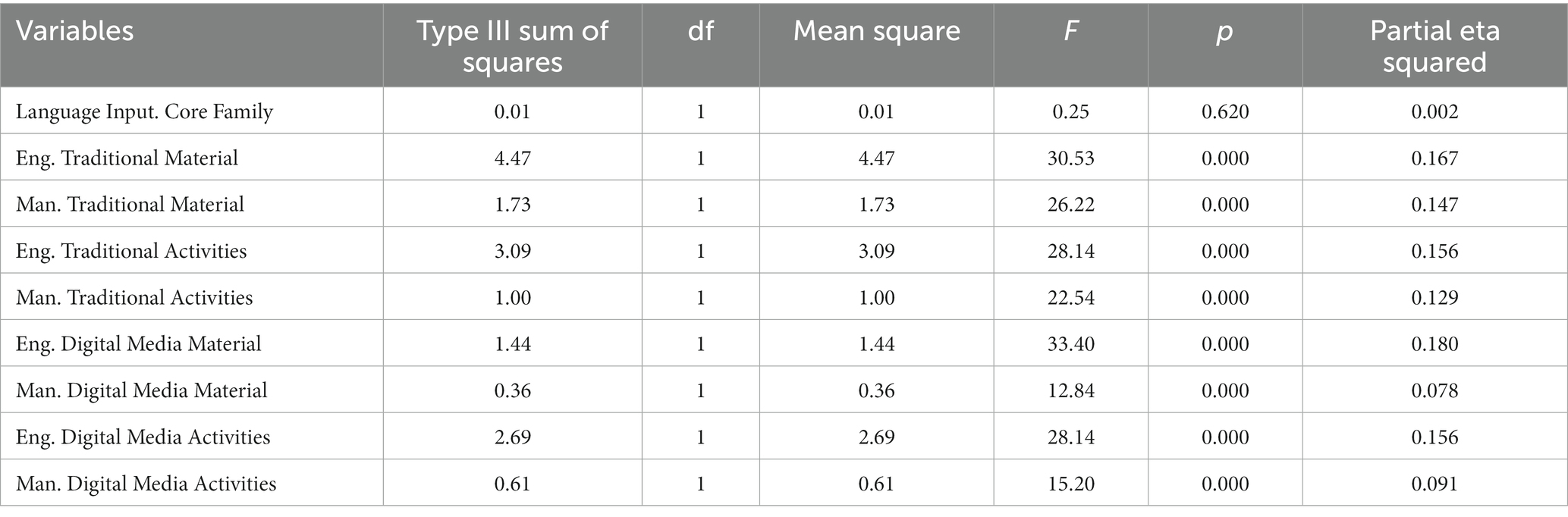Click the Man. Traditional Activities row label
Viewport: 1568px width, 517px height.
click(x=134, y=297)
